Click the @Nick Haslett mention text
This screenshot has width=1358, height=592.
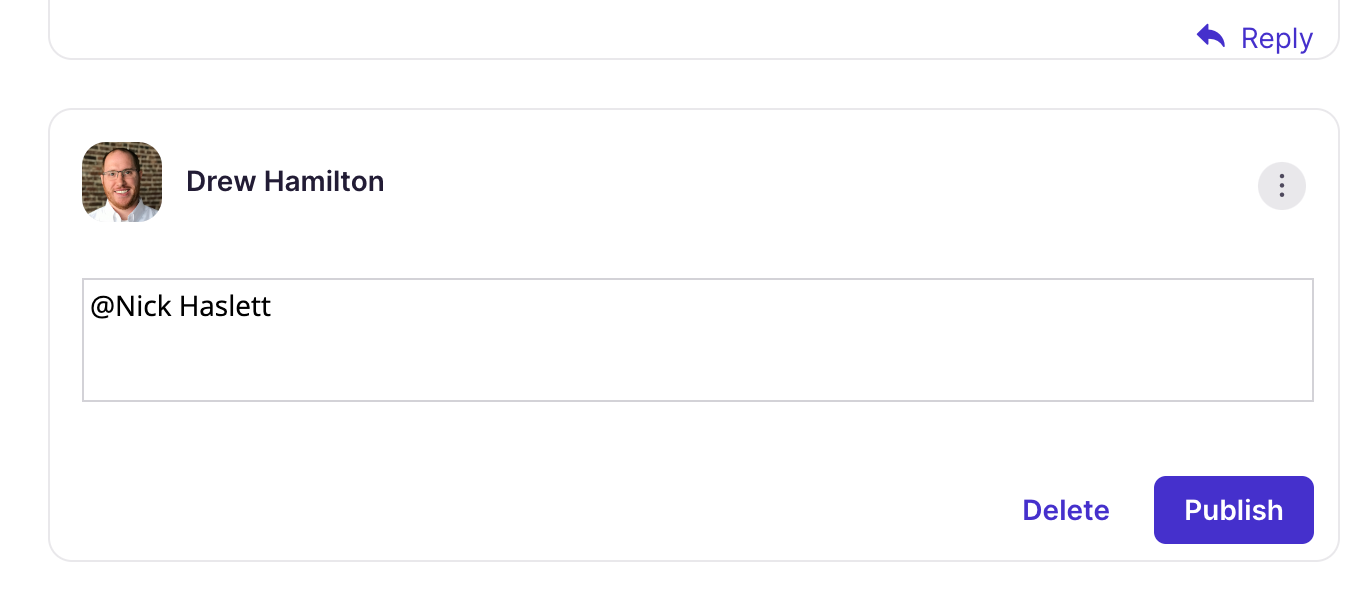pos(181,306)
